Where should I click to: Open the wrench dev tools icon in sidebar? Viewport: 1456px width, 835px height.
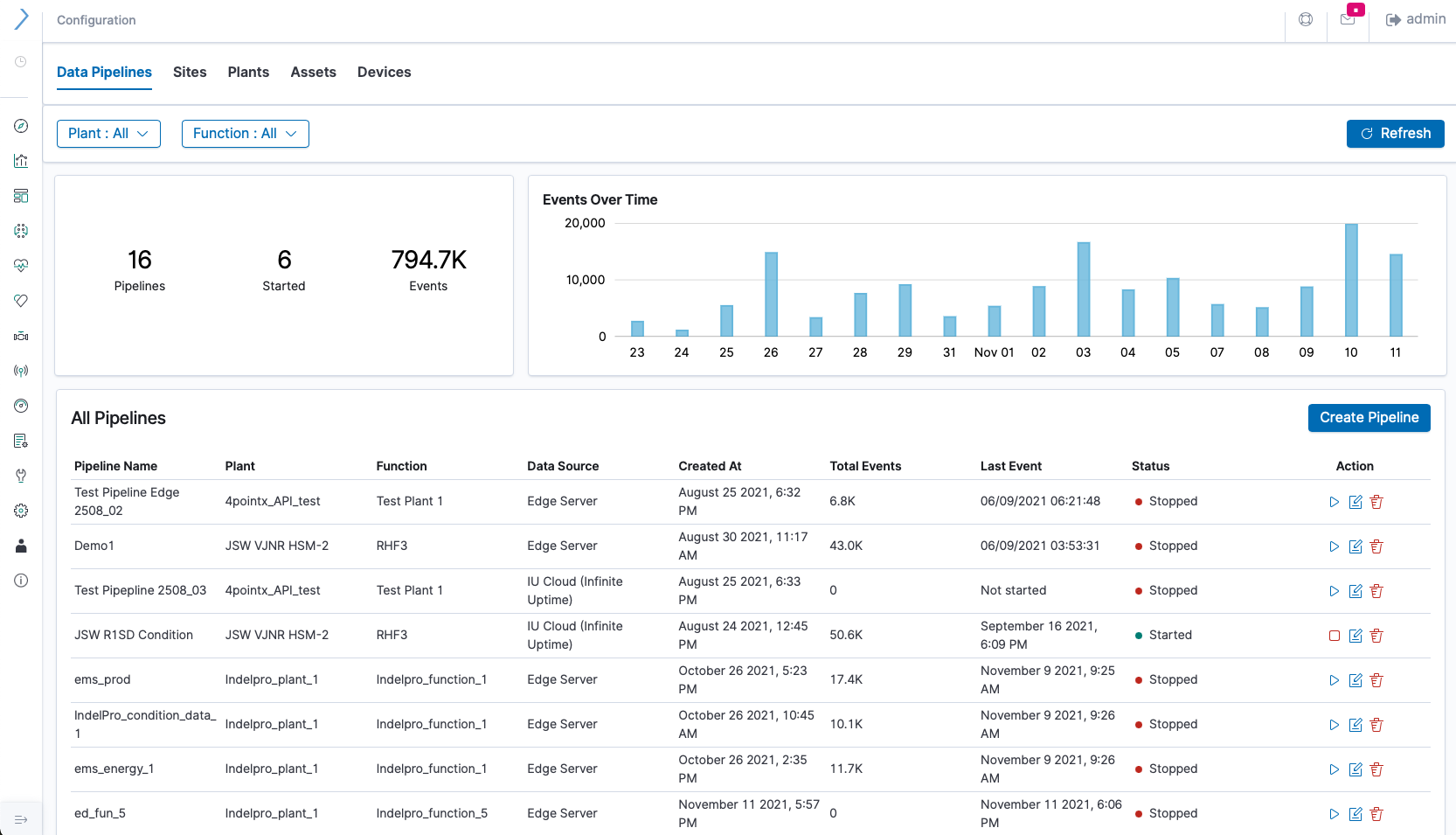[21, 476]
